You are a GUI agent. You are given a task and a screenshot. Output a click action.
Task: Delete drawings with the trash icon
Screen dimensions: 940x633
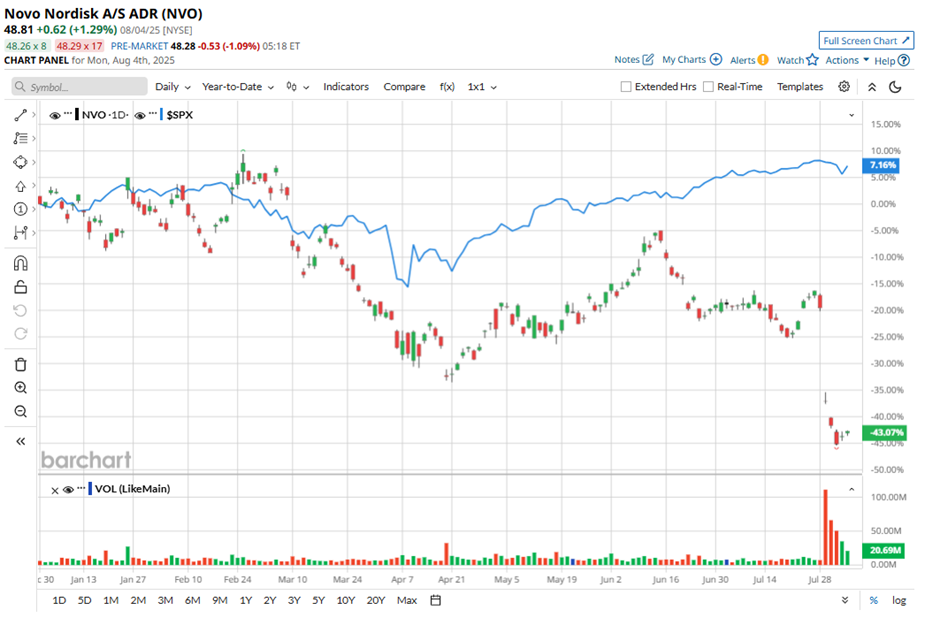(x=20, y=364)
